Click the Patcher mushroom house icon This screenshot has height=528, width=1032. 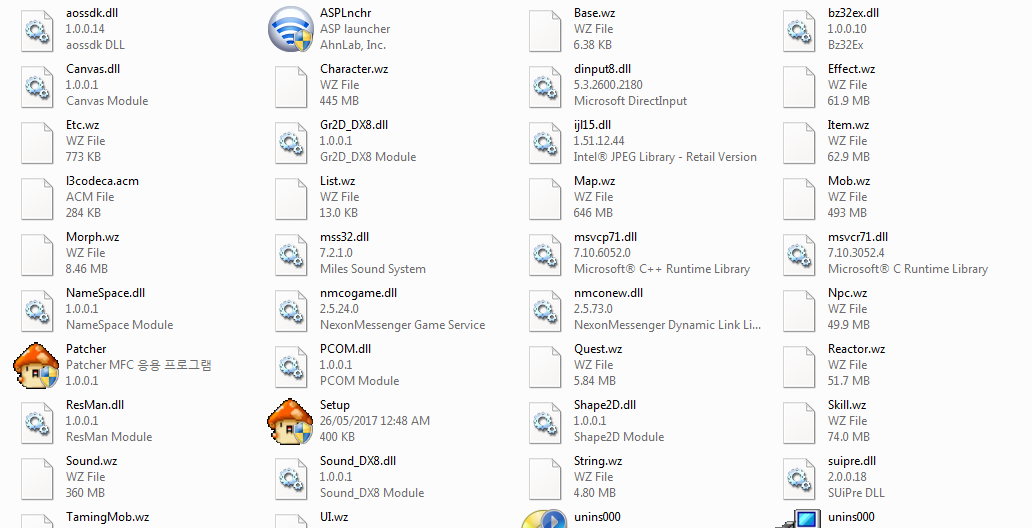[x=37, y=365]
